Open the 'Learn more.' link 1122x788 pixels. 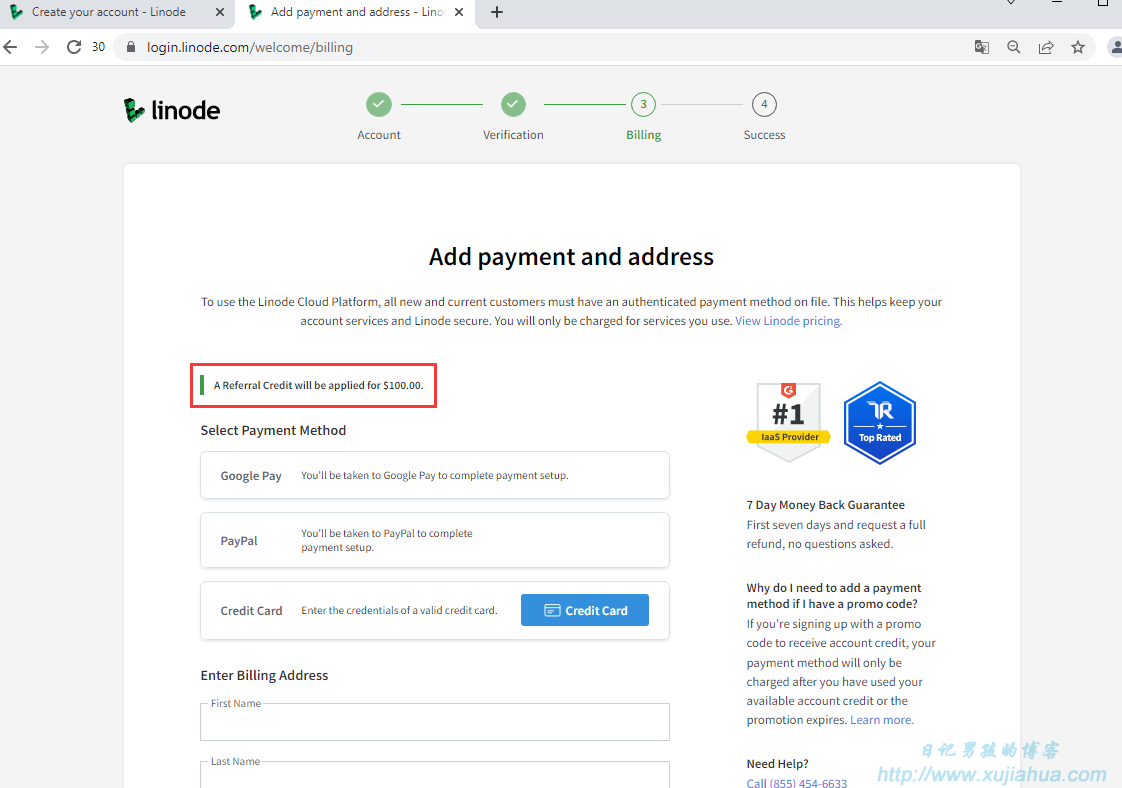pyautogui.click(x=882, y=720)
